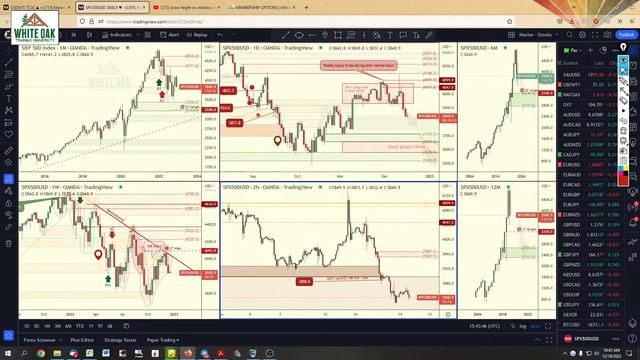Open Chrome from the Windows taskbar
The image size is (640, 360).
coord(41,353)
